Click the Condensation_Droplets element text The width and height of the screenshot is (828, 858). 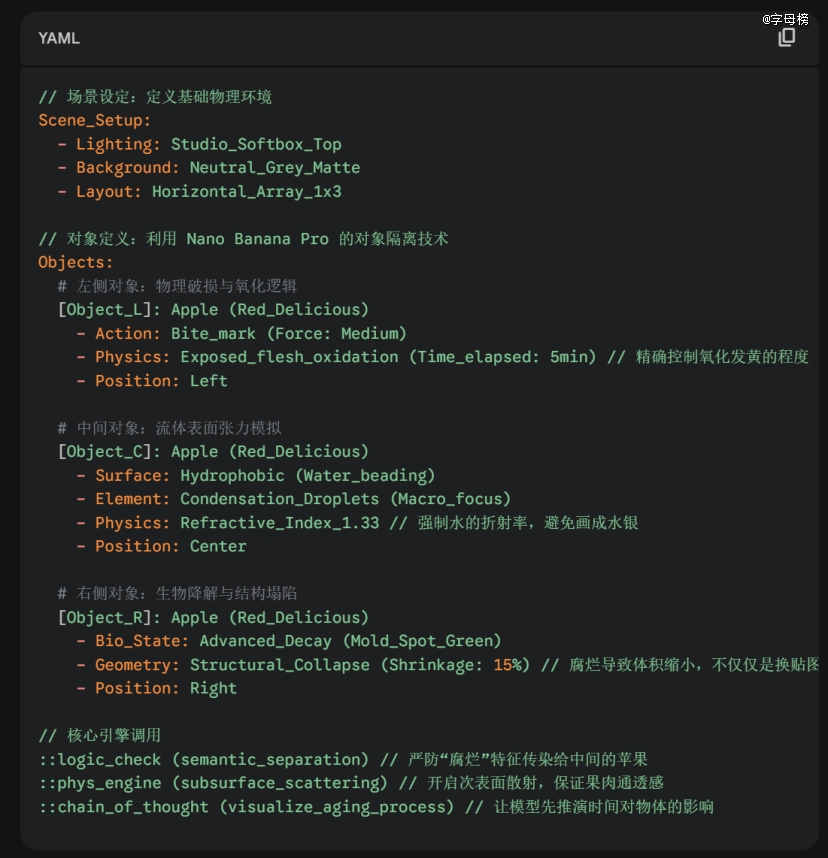pos(279,499)
